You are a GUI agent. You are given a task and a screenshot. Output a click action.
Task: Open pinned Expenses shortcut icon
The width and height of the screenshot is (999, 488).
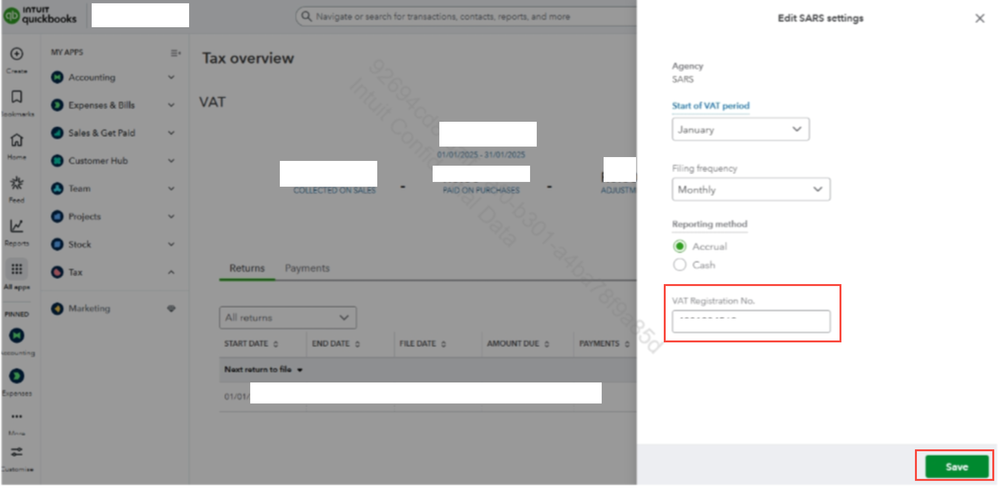(17, 376)
